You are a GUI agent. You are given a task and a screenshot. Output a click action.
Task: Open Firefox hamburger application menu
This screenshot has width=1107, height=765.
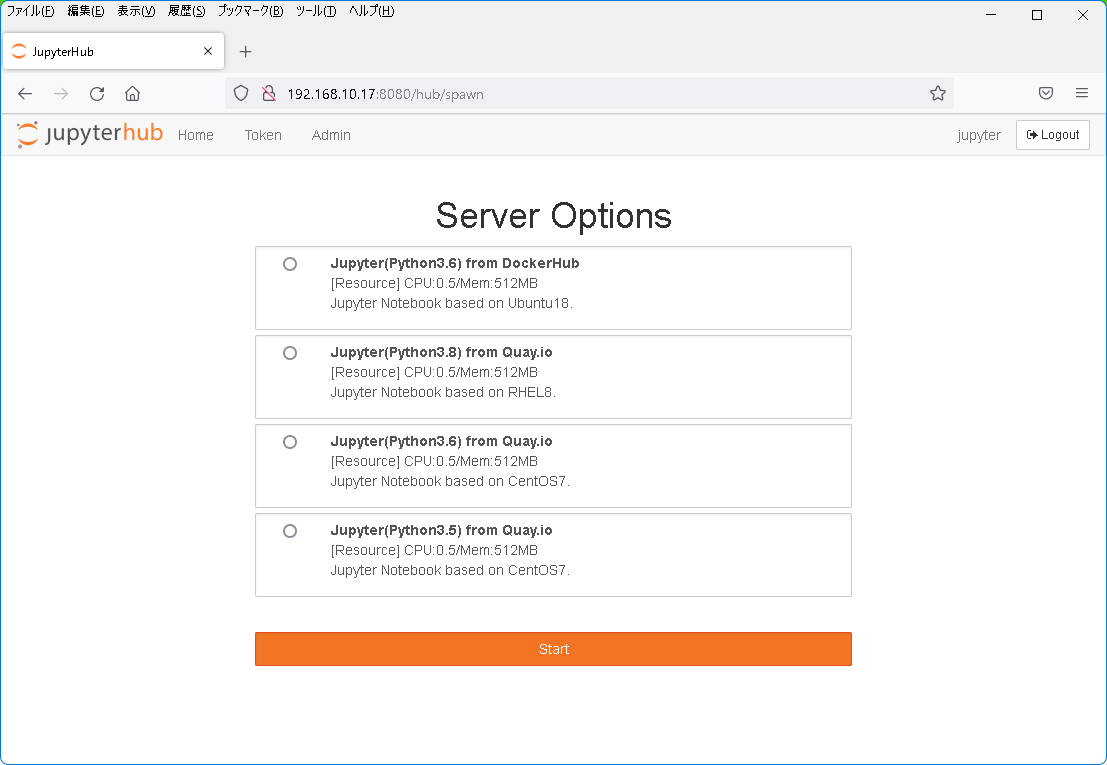(x=1082, y=93)
